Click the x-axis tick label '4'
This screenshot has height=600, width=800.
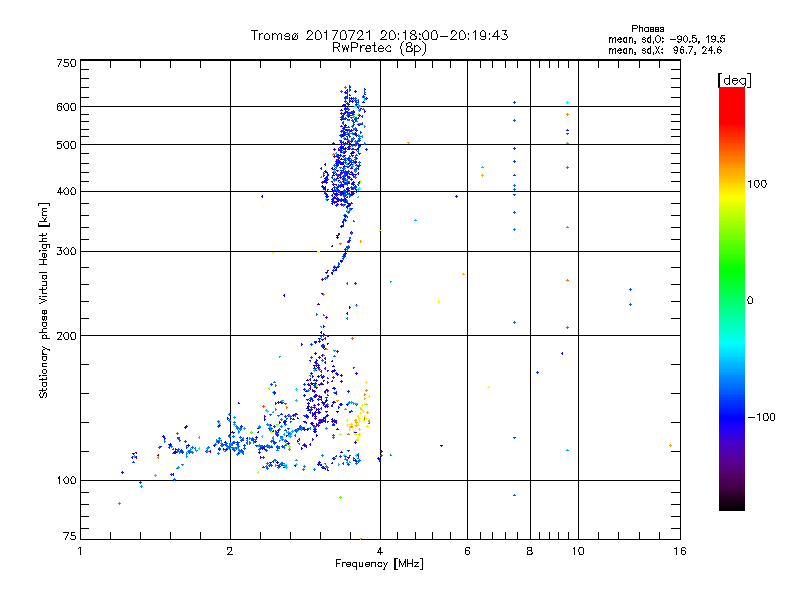(x=380, y=551)
